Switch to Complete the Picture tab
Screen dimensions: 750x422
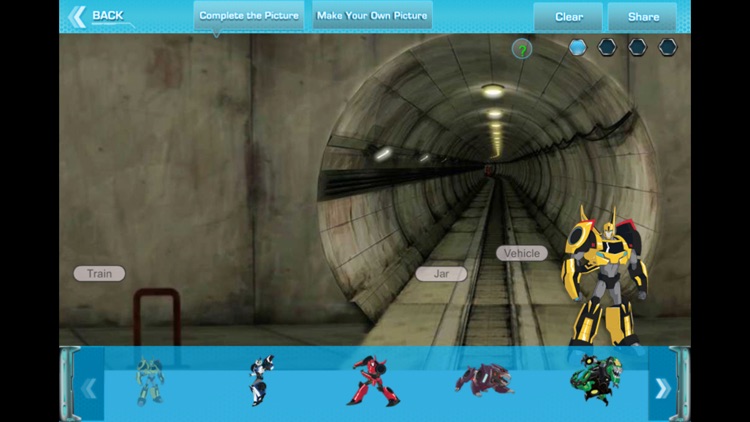[x=249, y=15]
